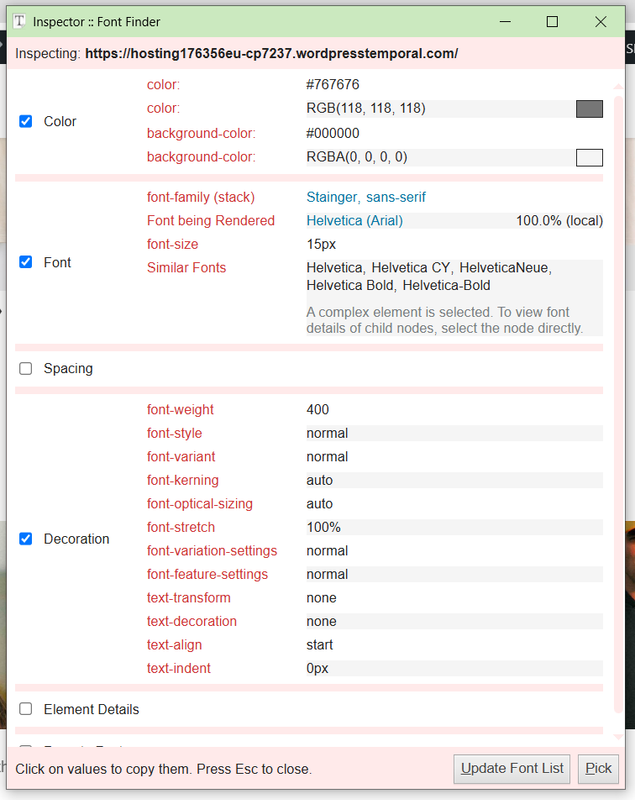Copy the #767676 color hex value

pos(333,84)
